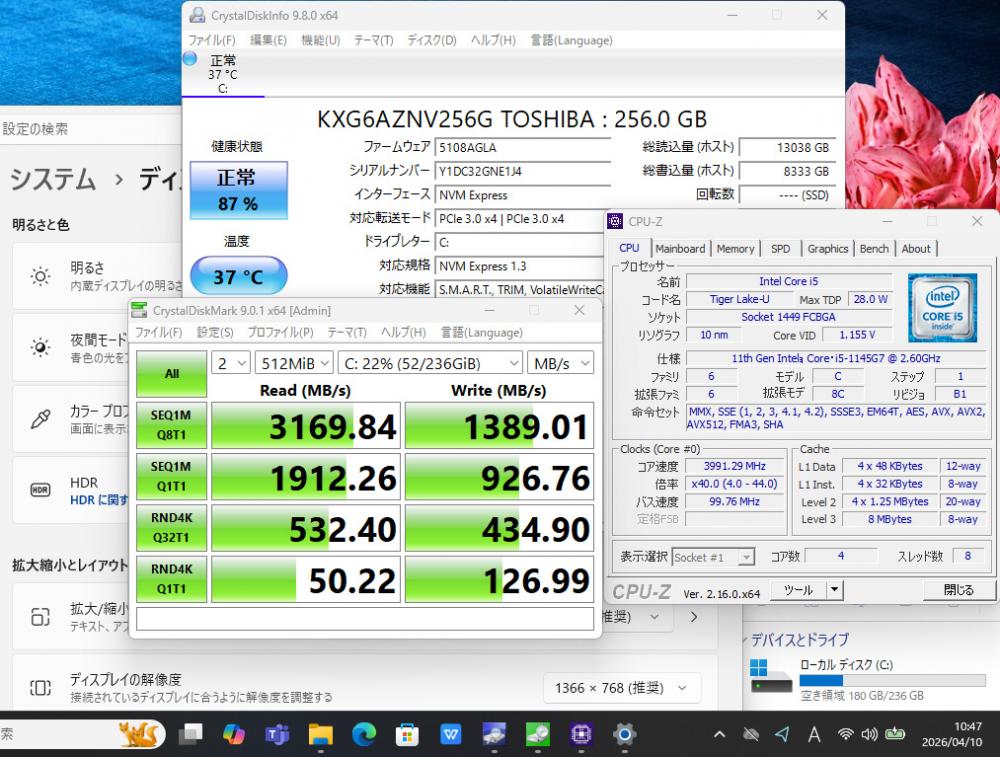Launch File Explorer from taskbar
Viewport: 1000px width, 757px height.
click(320, 735)
